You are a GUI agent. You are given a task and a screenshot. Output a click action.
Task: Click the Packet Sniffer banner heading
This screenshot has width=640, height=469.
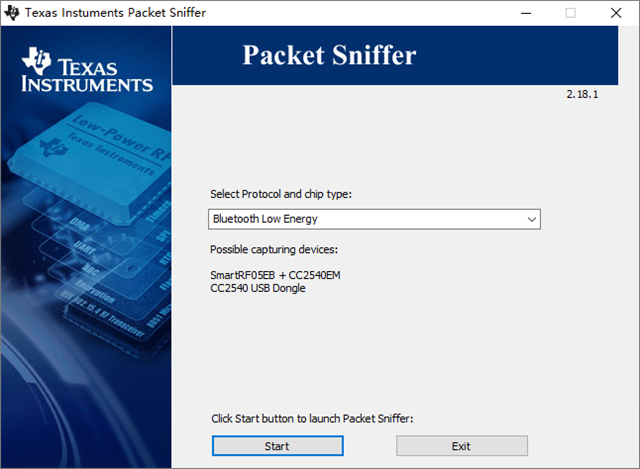(x=329, y=55)
